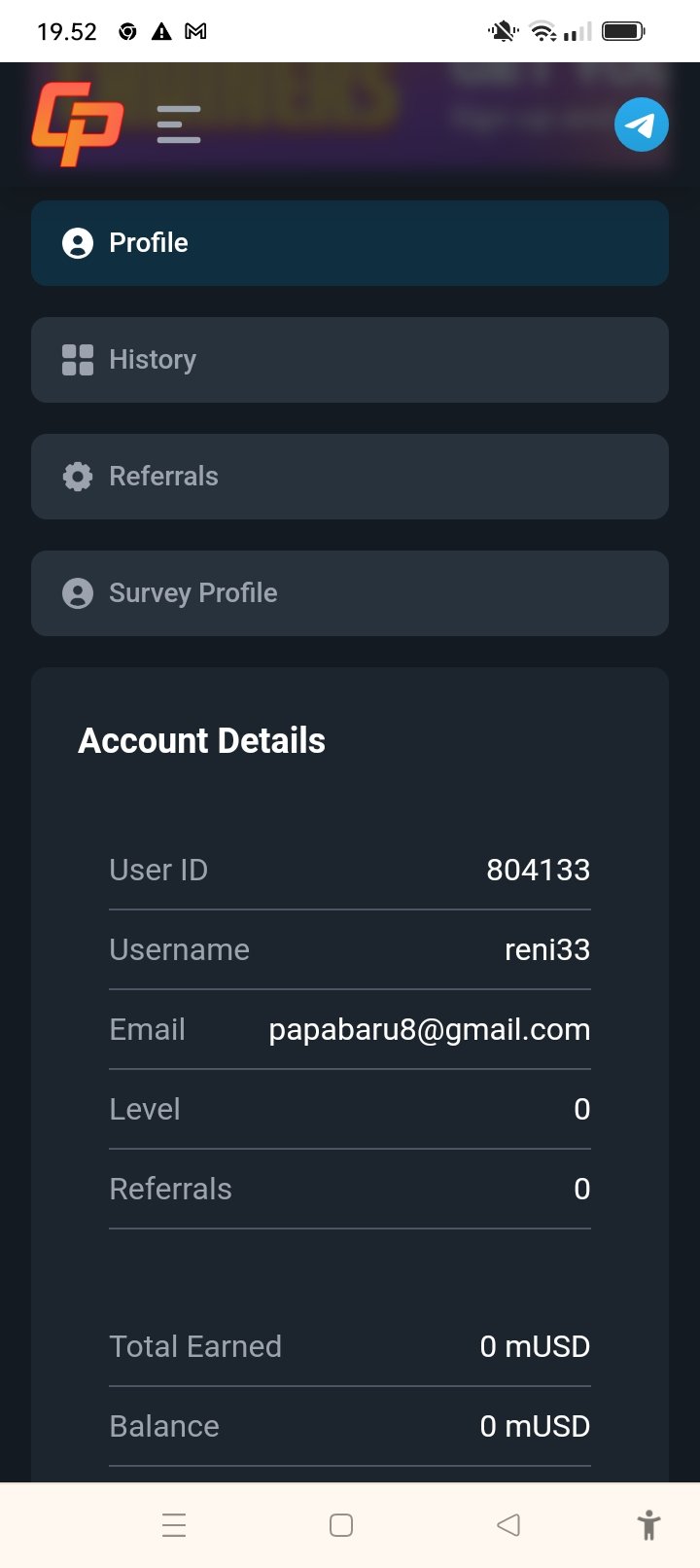Image resolution: width=700 pixels, height=1568 pixels.
Task: Switch to the Profile tab
Action: pos(350,243)
